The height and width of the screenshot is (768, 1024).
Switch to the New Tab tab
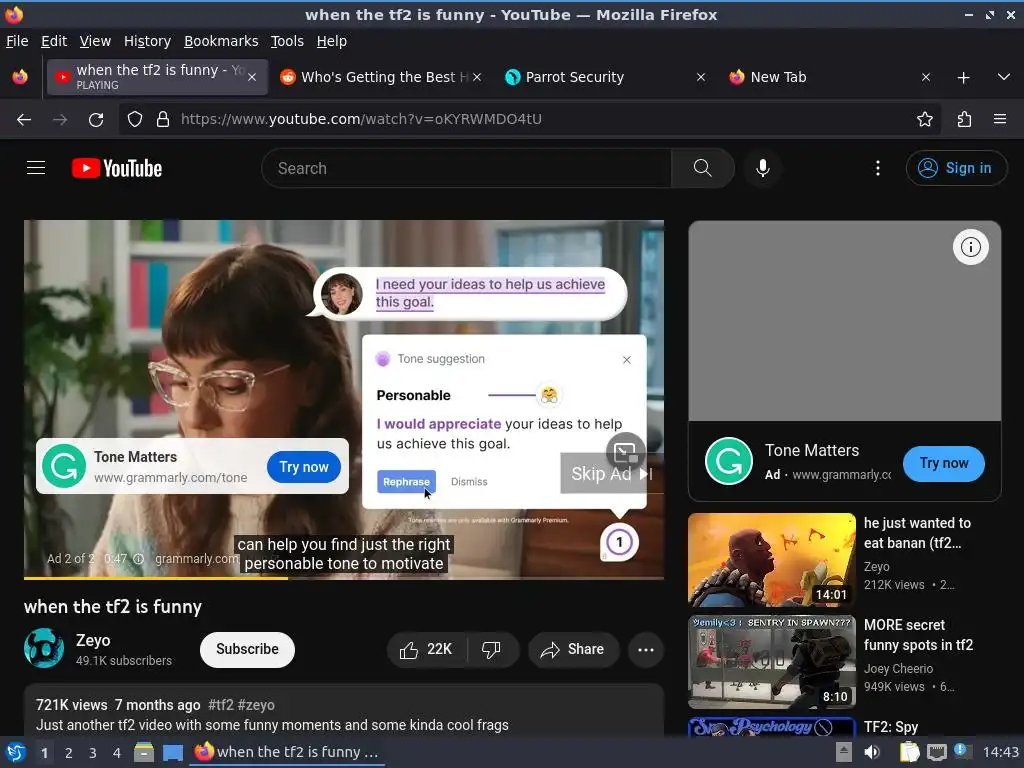click(x=831, y=77)
